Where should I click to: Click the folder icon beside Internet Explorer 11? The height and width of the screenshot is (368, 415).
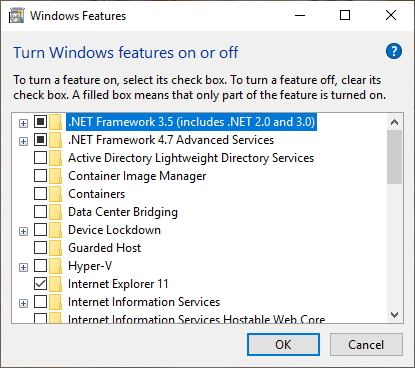tap(55, 284)
